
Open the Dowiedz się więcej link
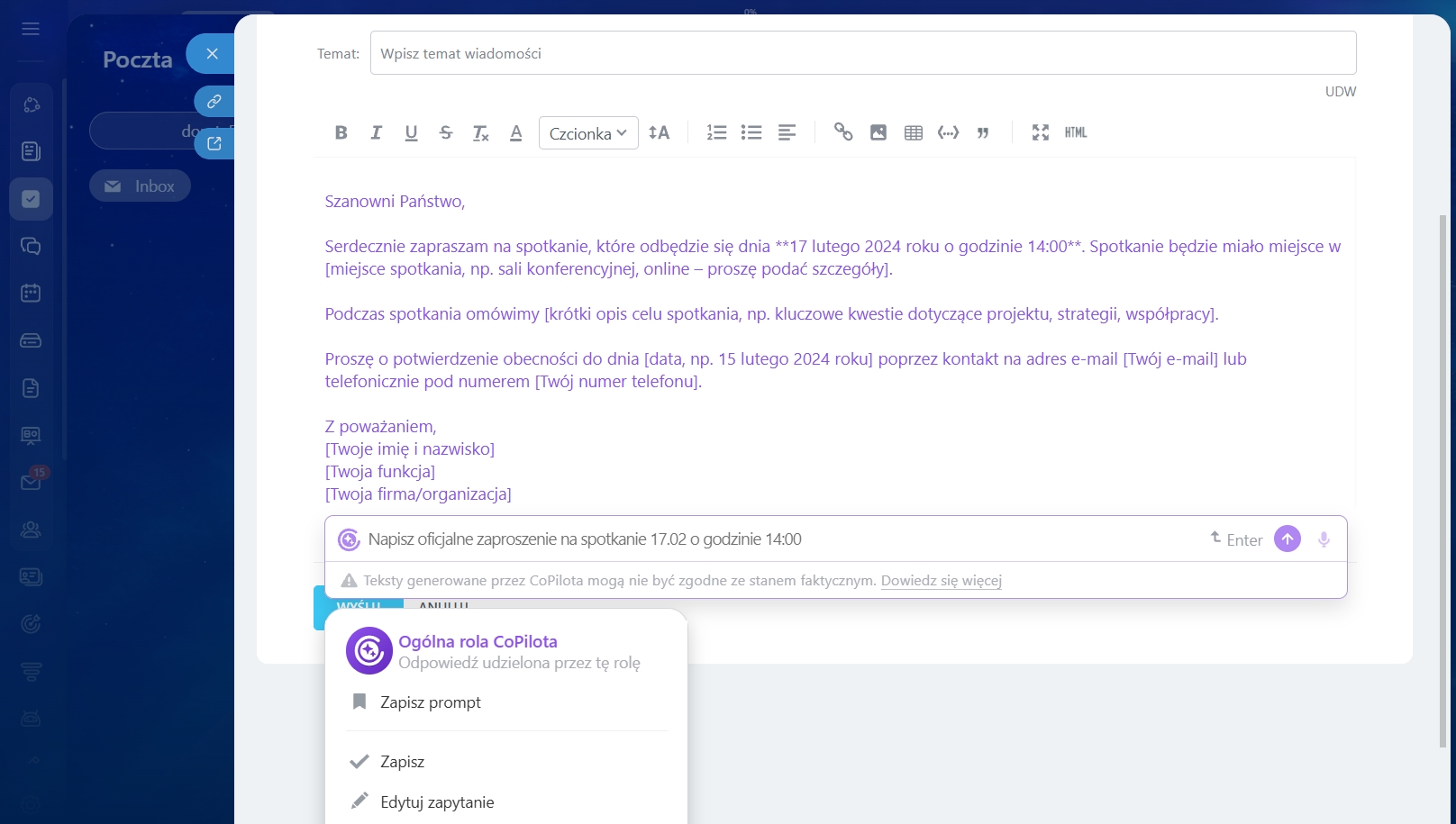(941, 581)
